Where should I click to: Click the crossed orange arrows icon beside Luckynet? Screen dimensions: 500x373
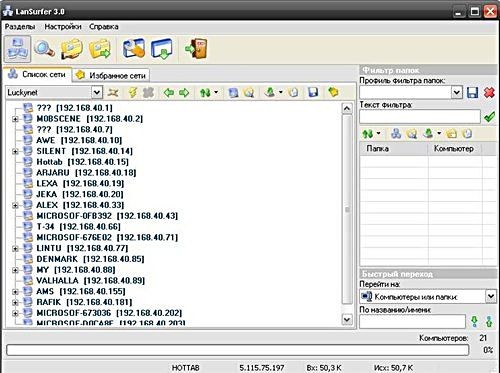click(x=113, y=92)
